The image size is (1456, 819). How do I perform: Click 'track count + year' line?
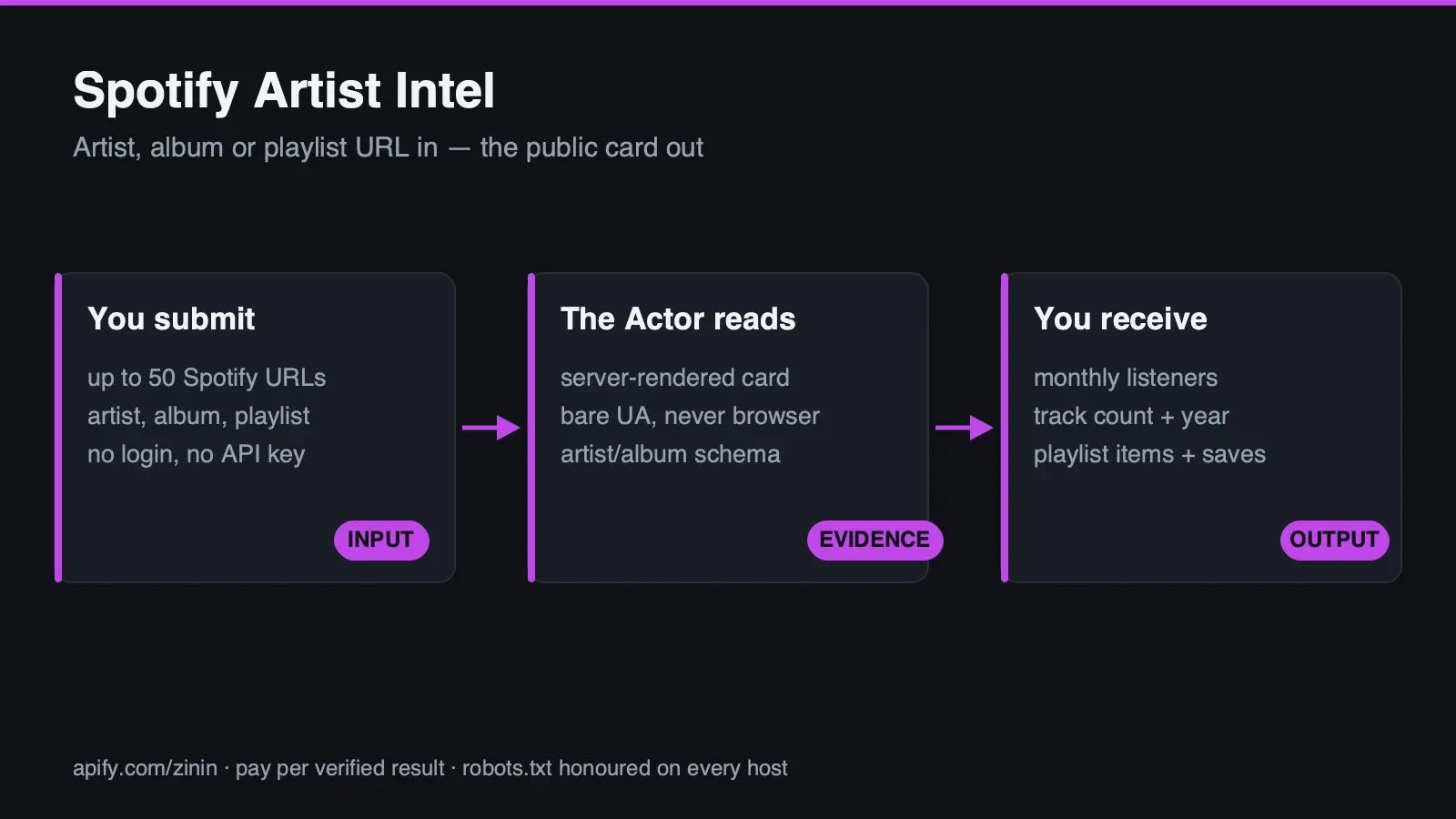pyautogui.click(x=1131, y=416)
